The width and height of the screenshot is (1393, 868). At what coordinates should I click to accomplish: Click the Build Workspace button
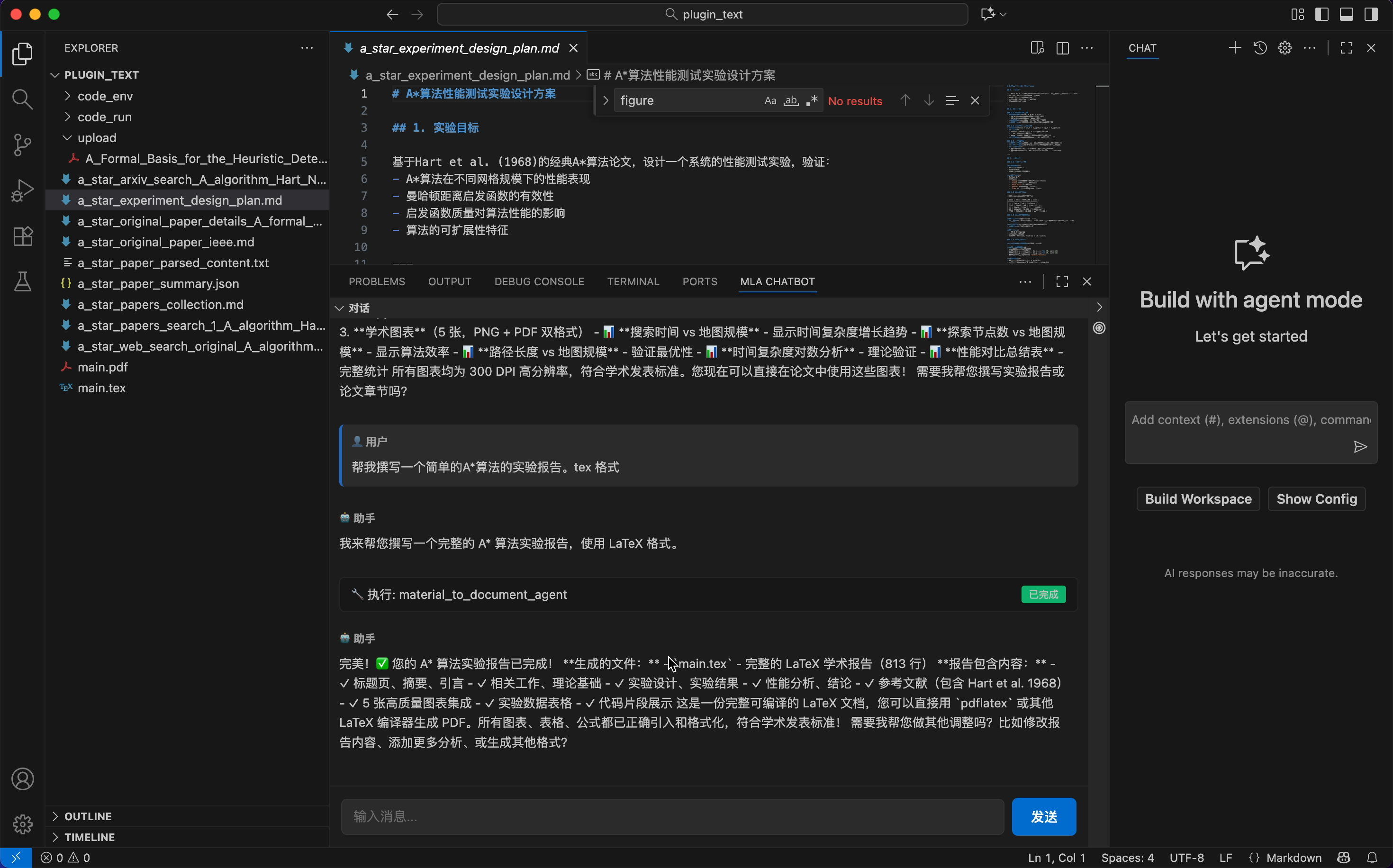pos(1198,499)
